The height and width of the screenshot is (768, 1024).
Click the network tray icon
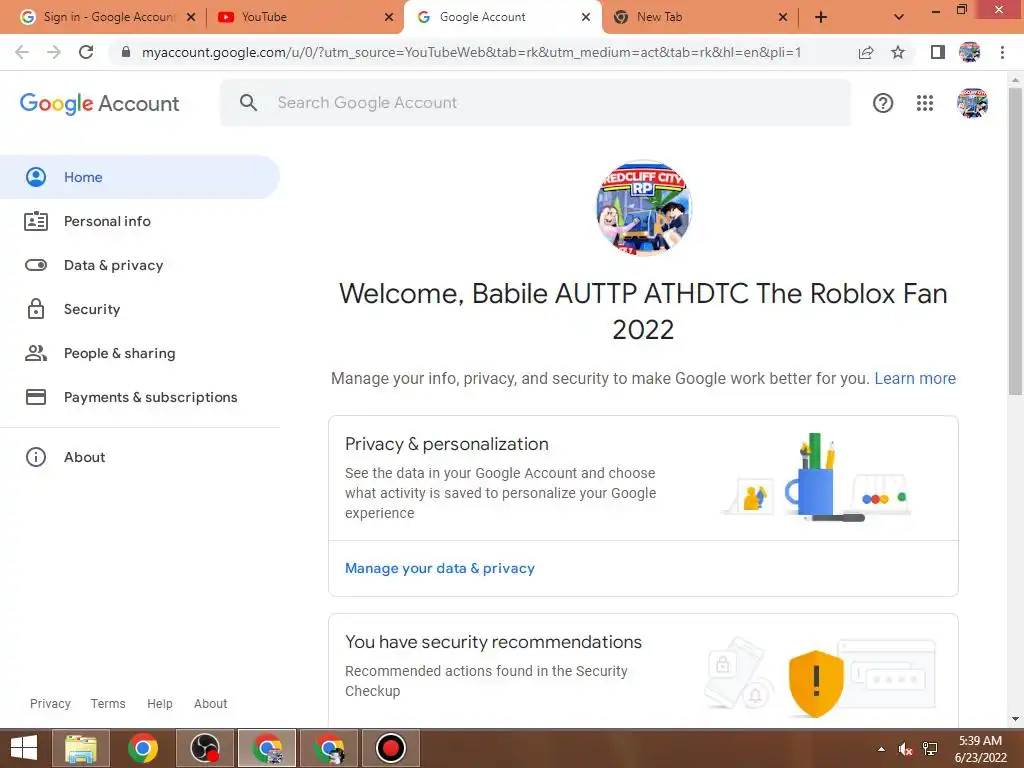pos(930,749)
